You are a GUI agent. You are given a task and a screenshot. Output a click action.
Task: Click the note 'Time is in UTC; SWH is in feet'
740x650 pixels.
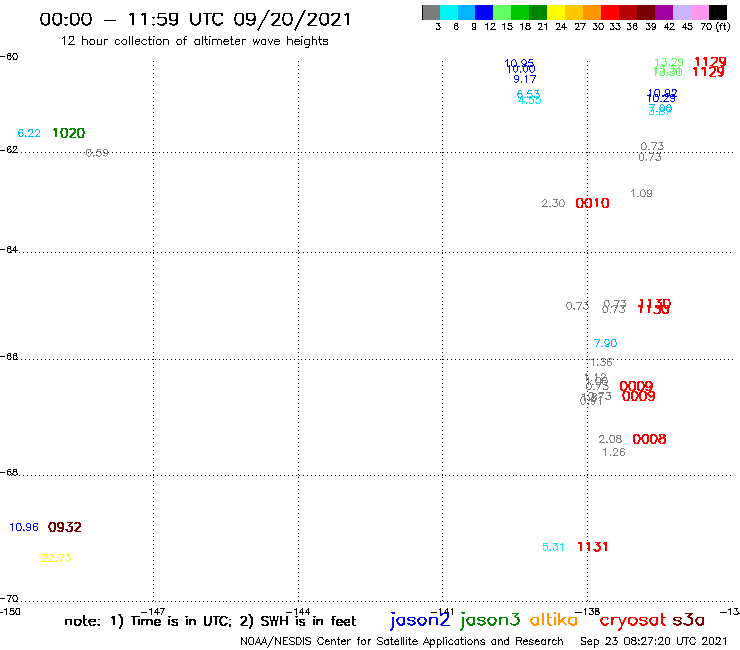(x=210, y=621)
